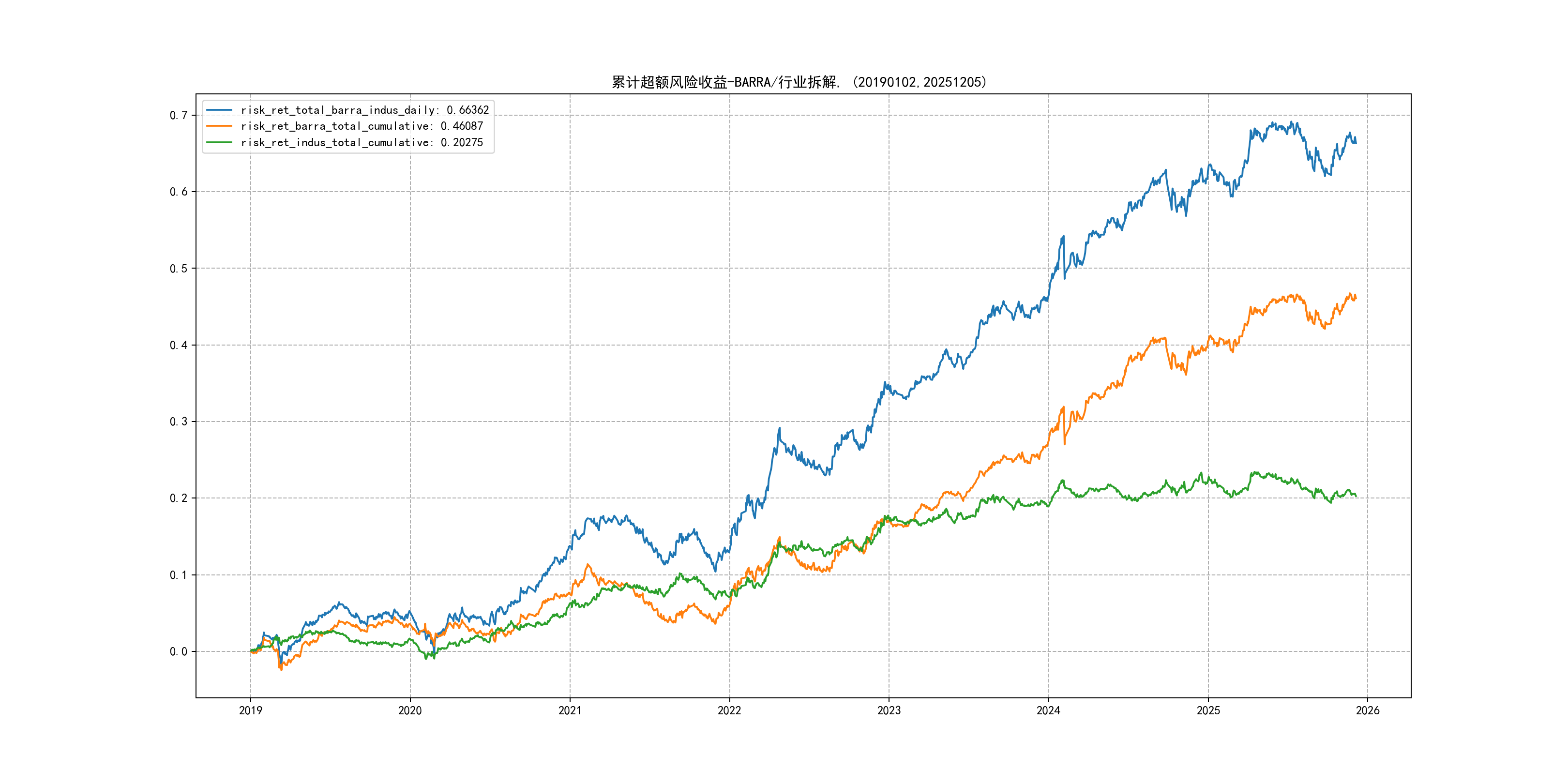Click the 0.0 y-axis tick label
Image resolution: width=1568 pixels, height=784 pixels.
click(x=179, y=651)
